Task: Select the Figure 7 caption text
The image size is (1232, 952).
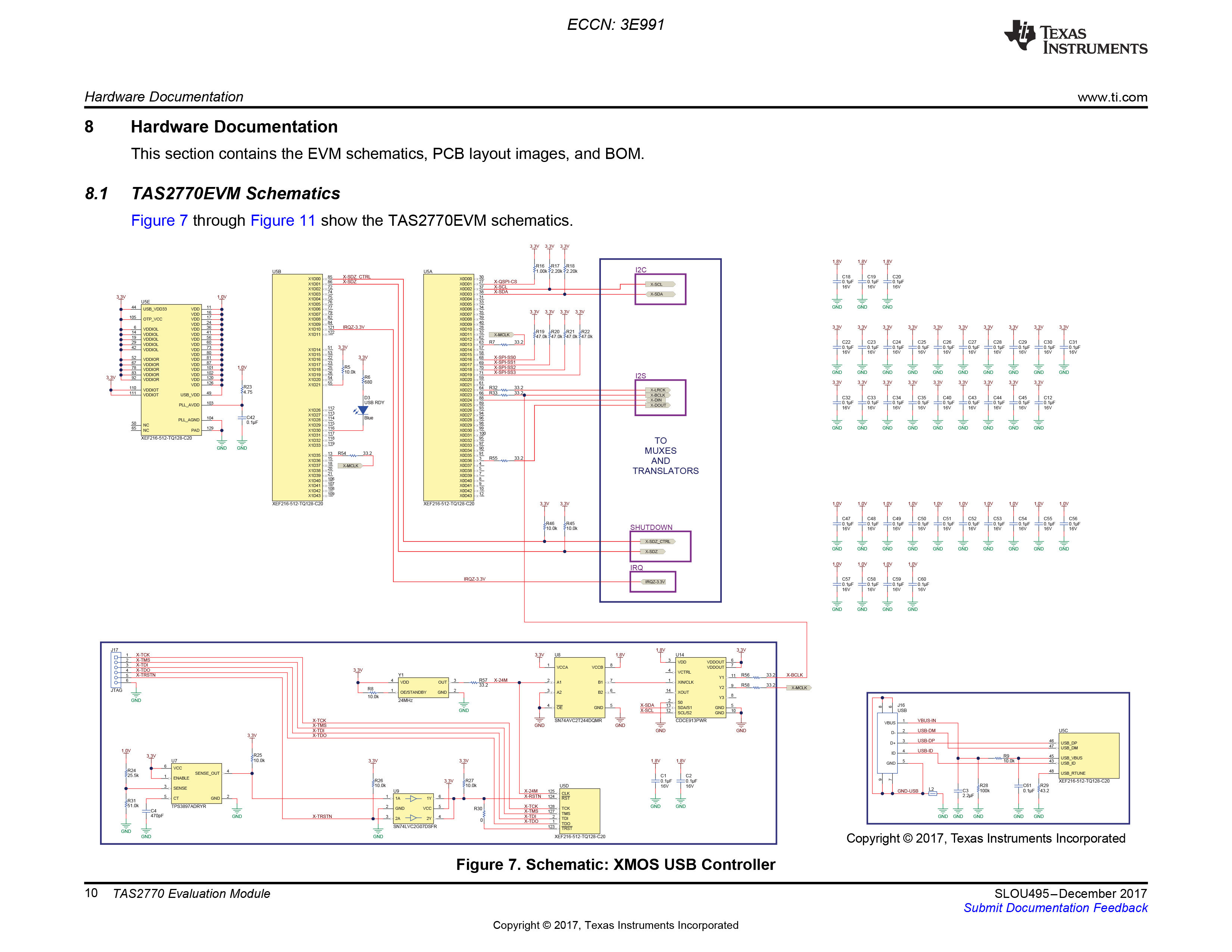Action: pyautogui.click(x=615, y=864)
